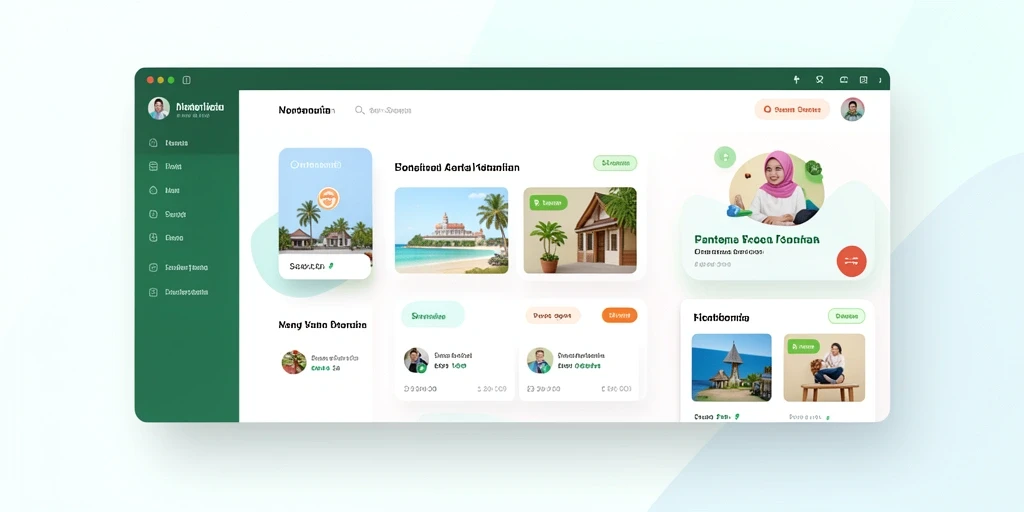1024x512 pixels.
Task: Open the right person avatar in middle card
Action: click(540, 360)
